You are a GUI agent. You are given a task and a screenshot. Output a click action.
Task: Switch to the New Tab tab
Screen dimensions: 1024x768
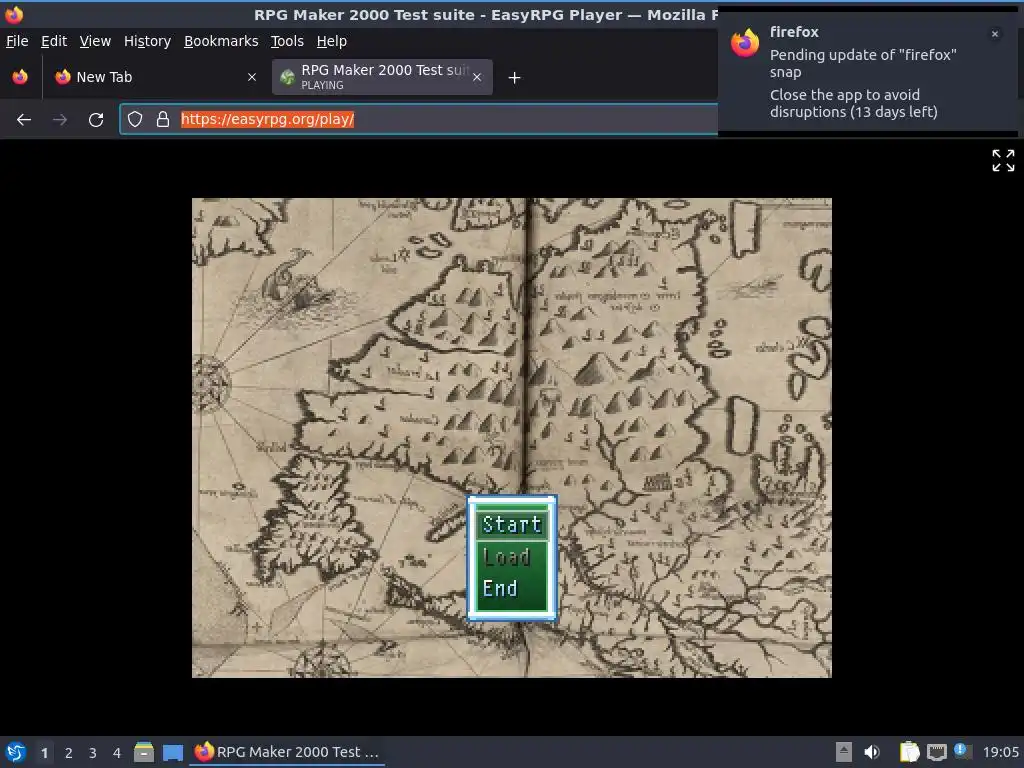pos(155,77)
